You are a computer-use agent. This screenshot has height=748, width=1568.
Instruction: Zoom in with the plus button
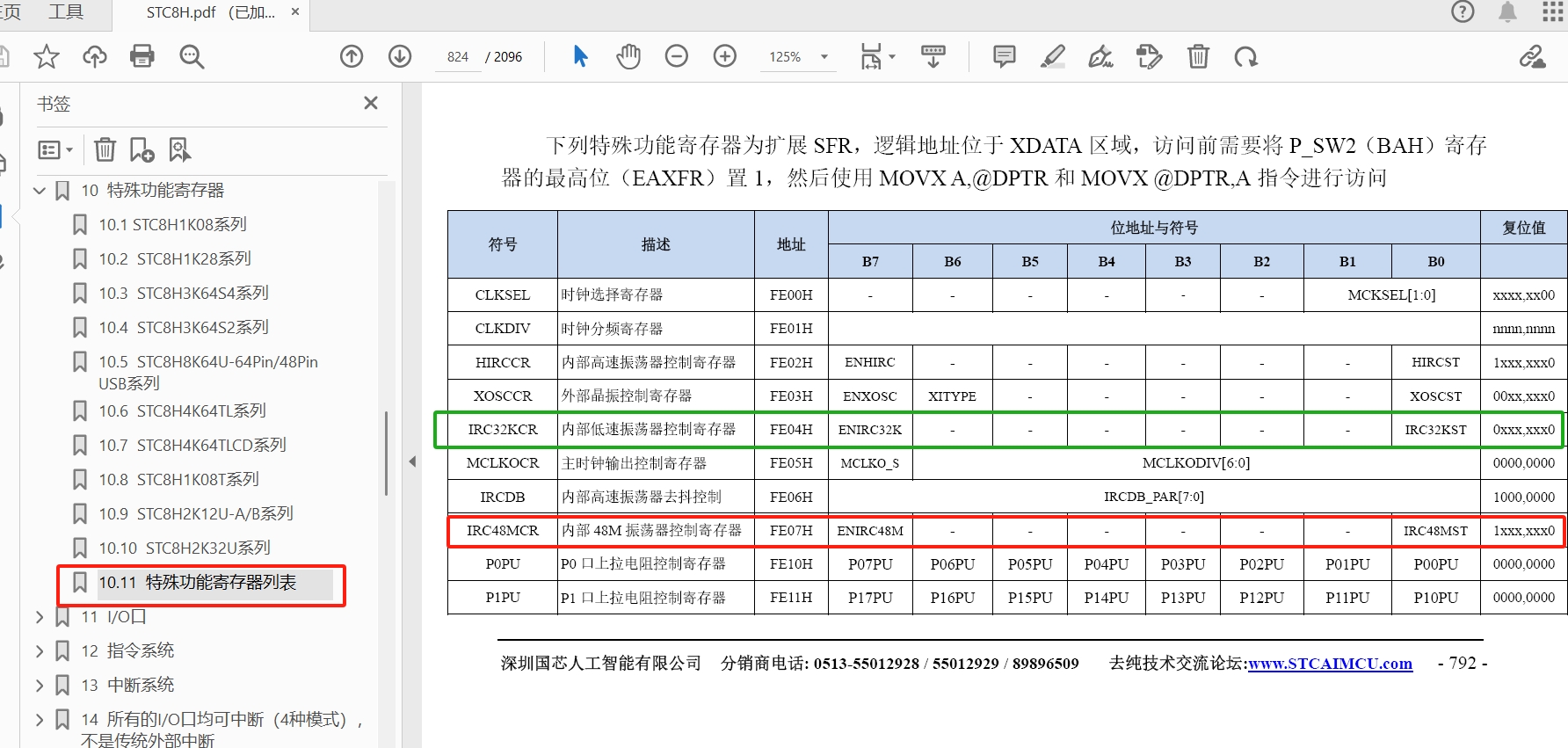725,57
